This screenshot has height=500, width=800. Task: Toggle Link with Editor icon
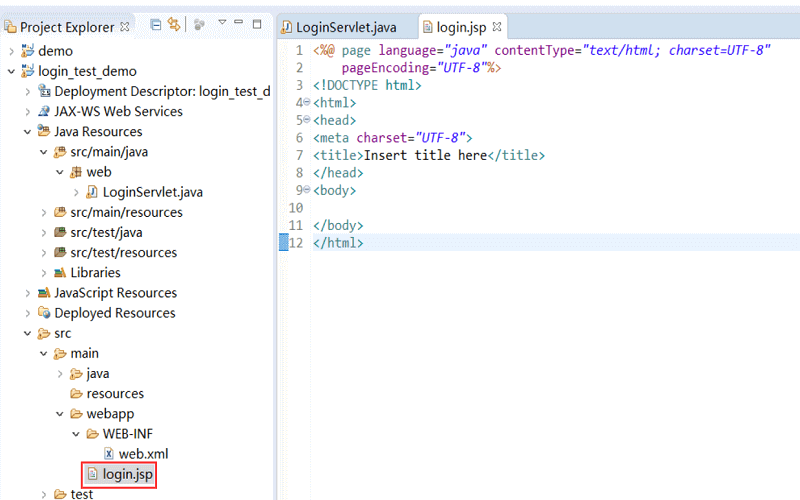coord(174,24)
